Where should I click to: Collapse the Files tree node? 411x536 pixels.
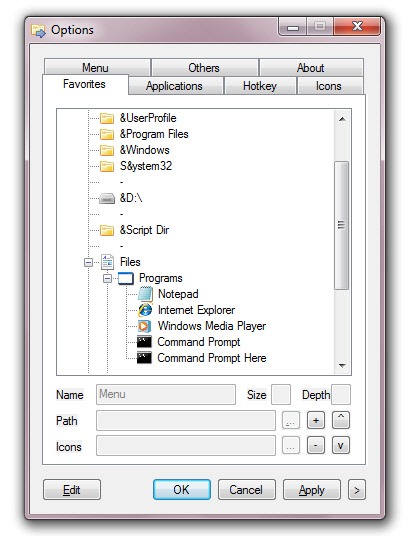click(x=88, y=262)
